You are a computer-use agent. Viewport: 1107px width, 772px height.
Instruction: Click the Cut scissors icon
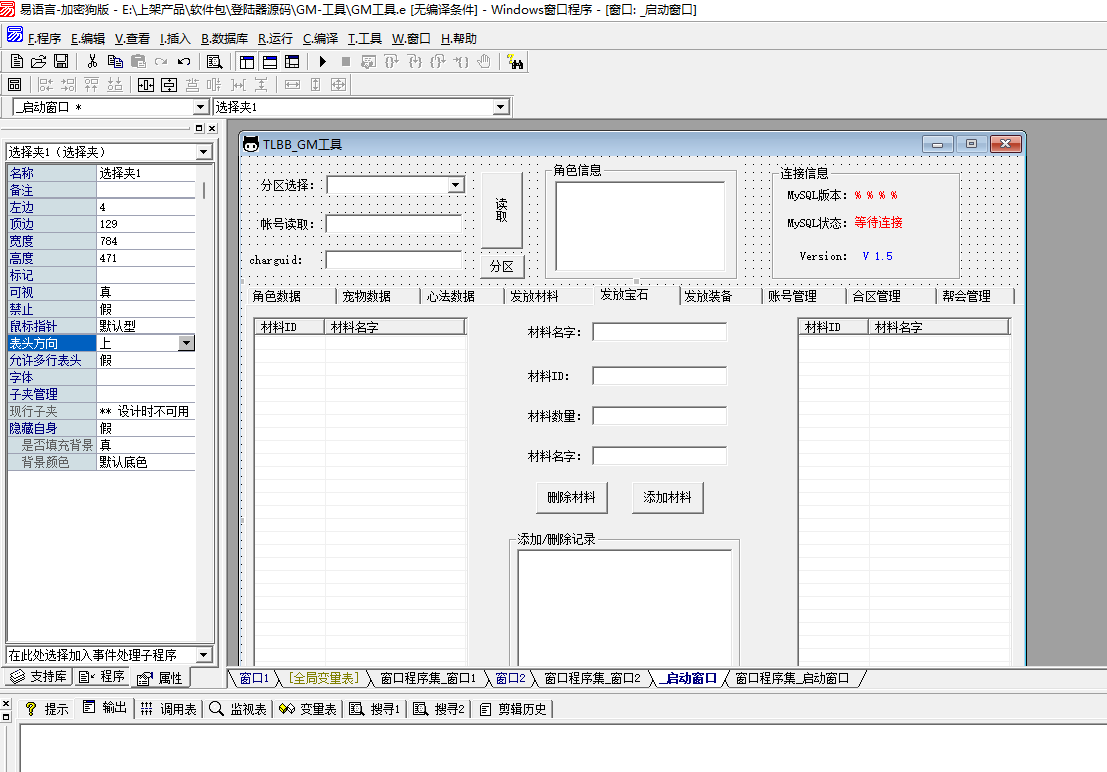(x=92, y=62)
